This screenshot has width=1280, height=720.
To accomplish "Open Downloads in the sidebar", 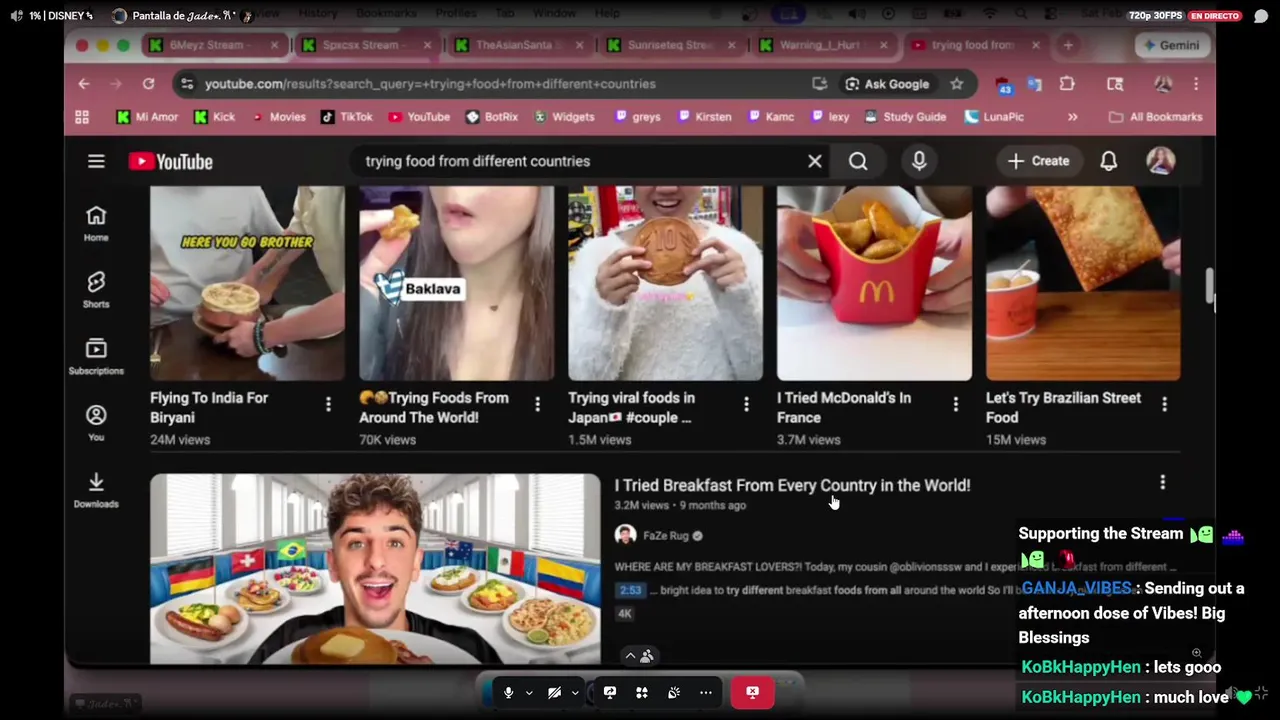I will [96, 490].
